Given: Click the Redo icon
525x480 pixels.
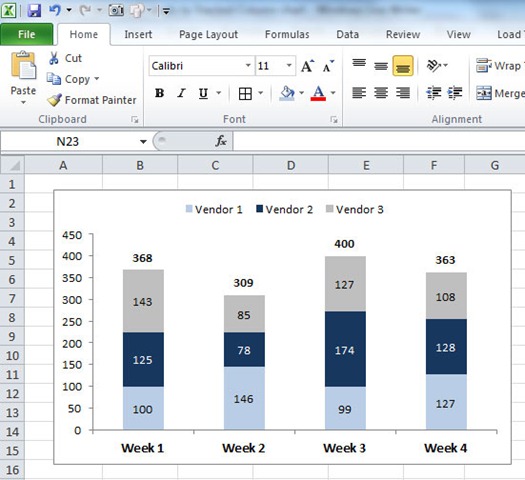Looking at the screenshot, I should coord(85,10).
